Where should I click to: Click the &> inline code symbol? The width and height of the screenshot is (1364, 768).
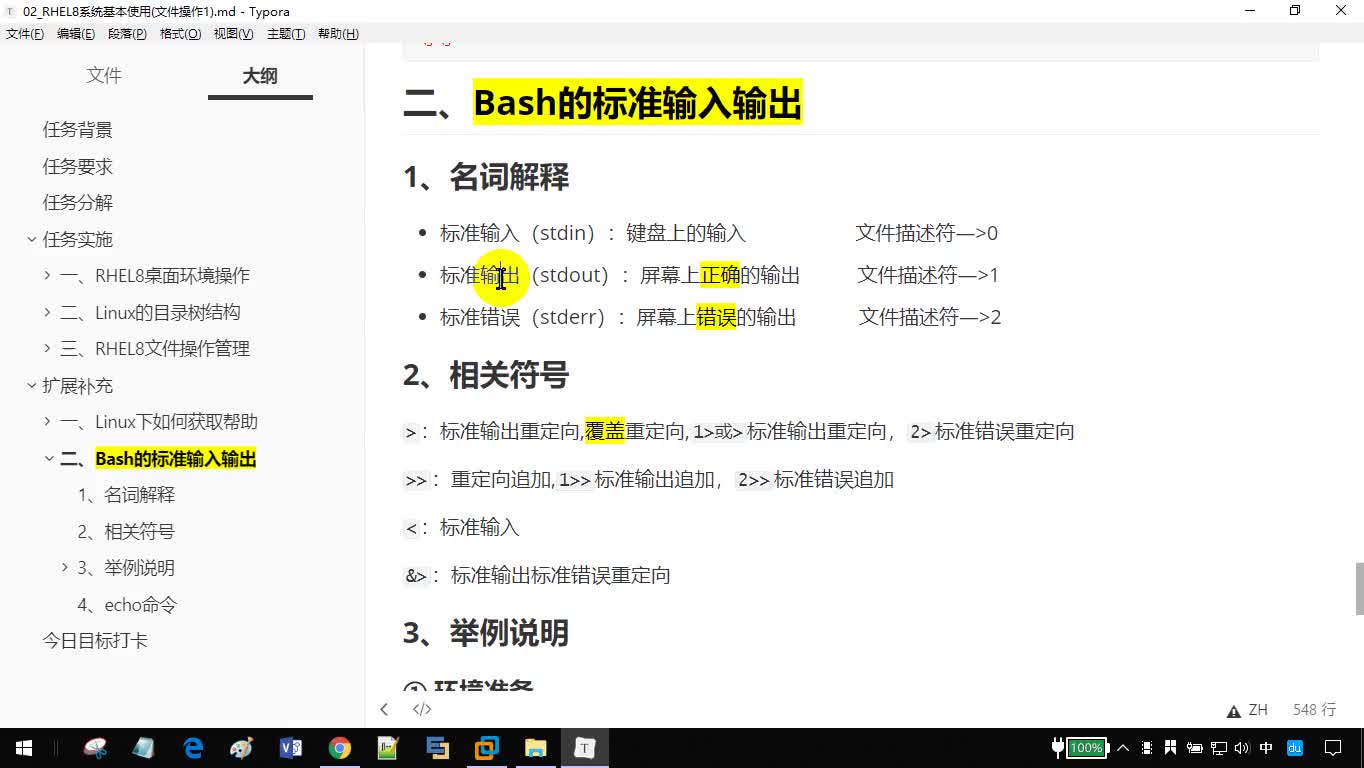tap(416, 576)
